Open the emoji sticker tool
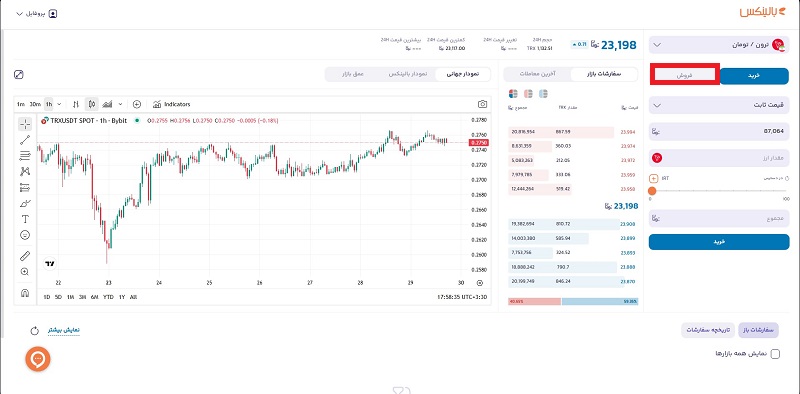The width and height of the screenshot is (800, 394). pyautogui.click(x=24, y=235)
